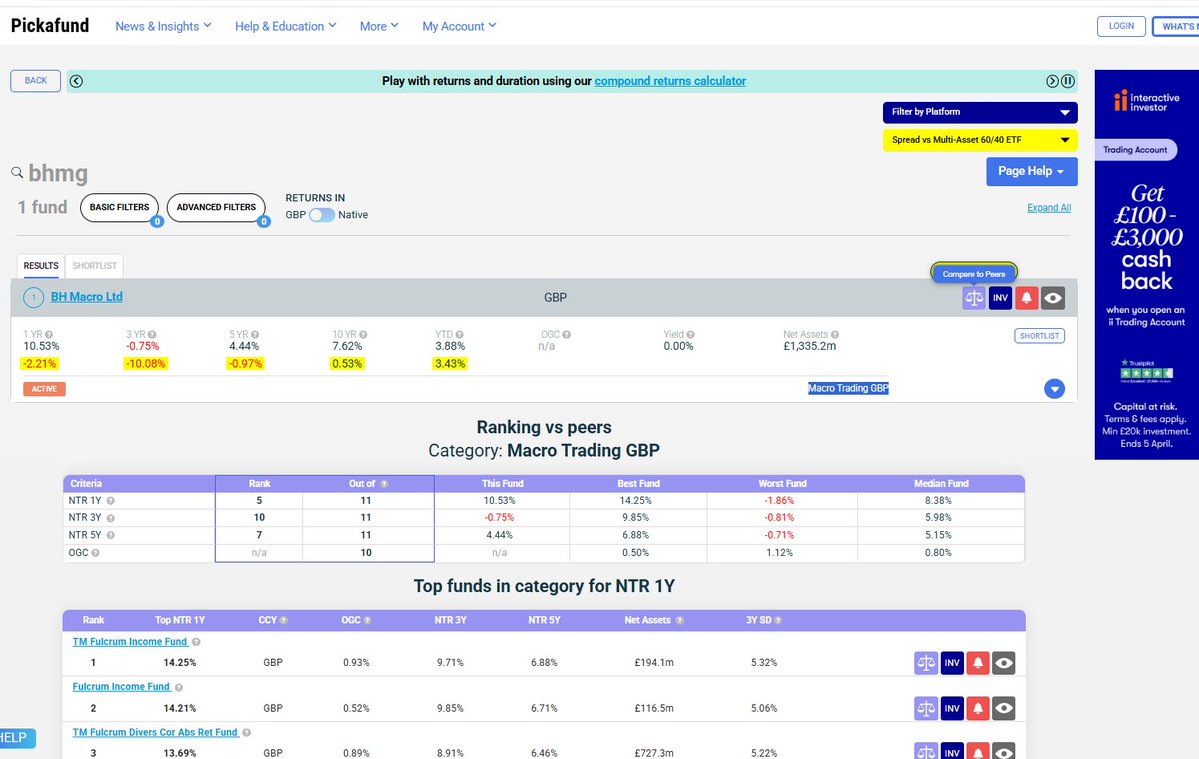1199x759 pixels.
Task: Open ADVANCED FILTERS
Action: pos(216,207)
